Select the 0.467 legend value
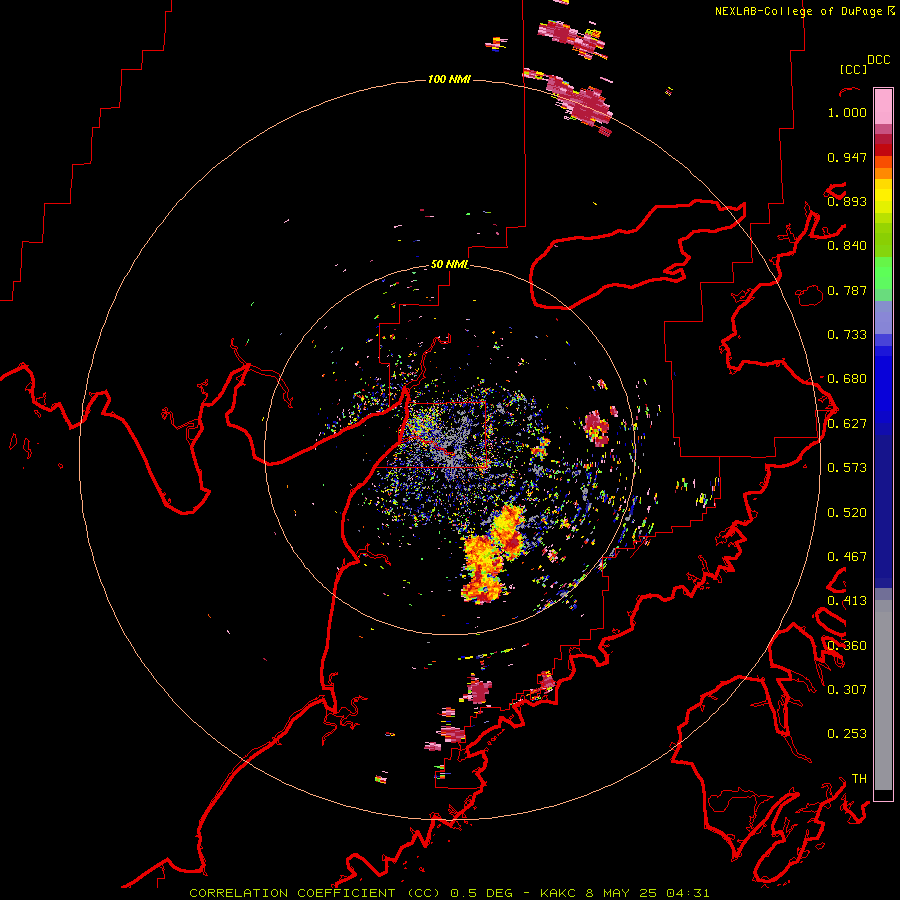Screen dimensions: 900x900 tap(847, 557)
